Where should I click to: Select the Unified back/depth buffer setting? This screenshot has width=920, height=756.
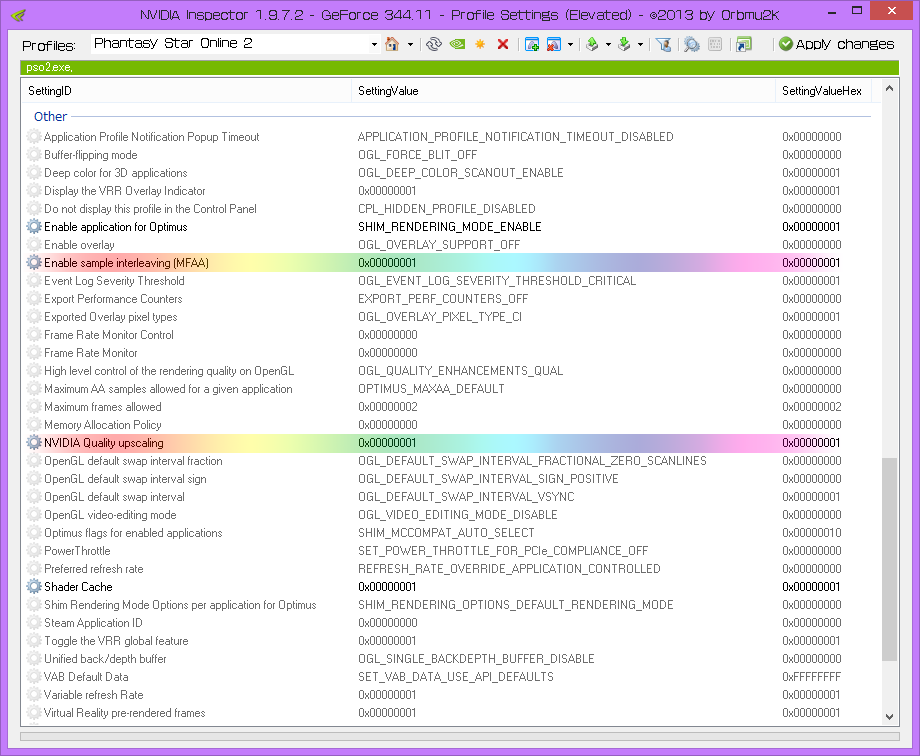coord(106,659)
